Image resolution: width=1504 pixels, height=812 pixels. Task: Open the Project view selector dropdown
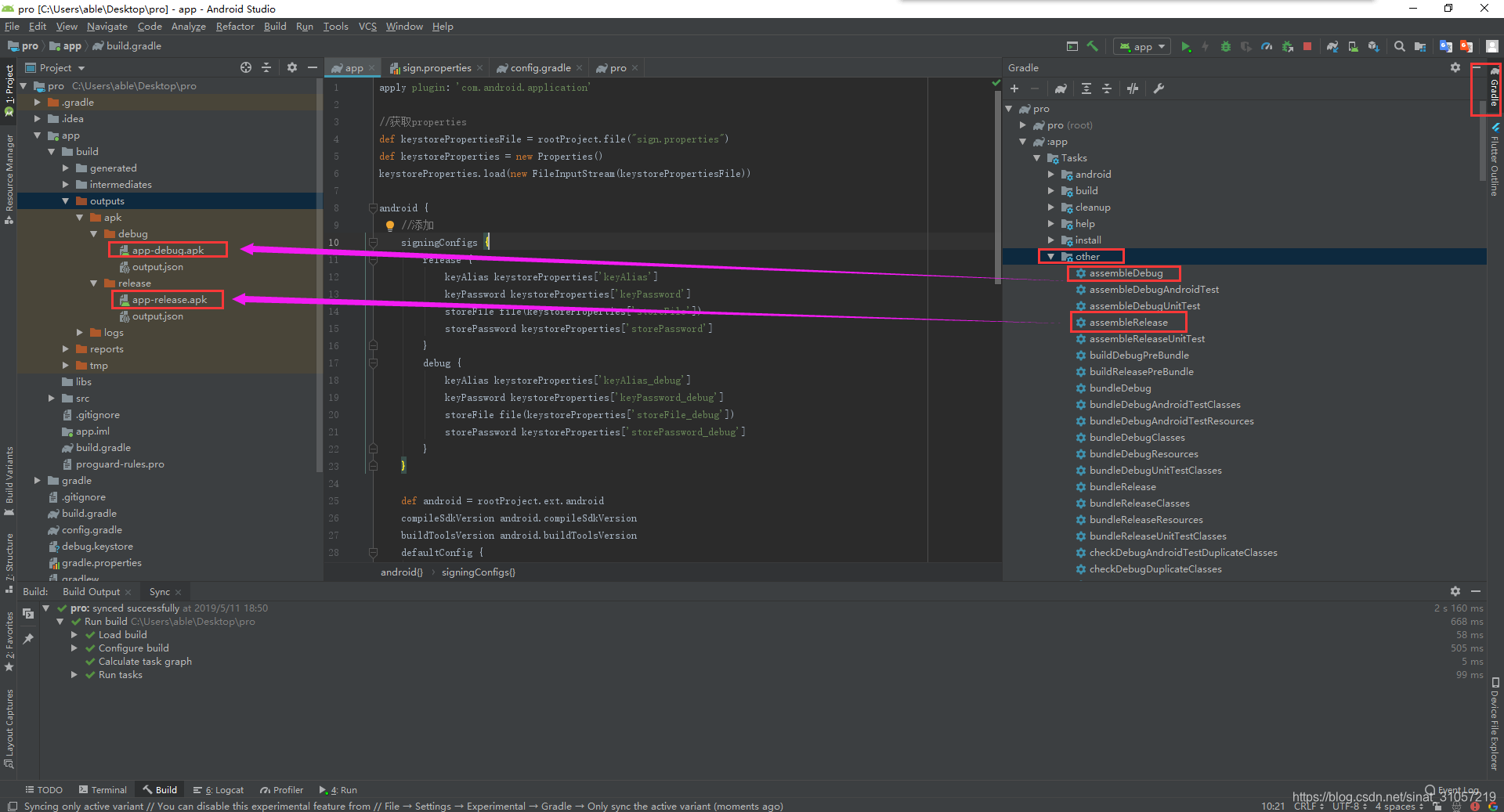[x=55, y=68]
